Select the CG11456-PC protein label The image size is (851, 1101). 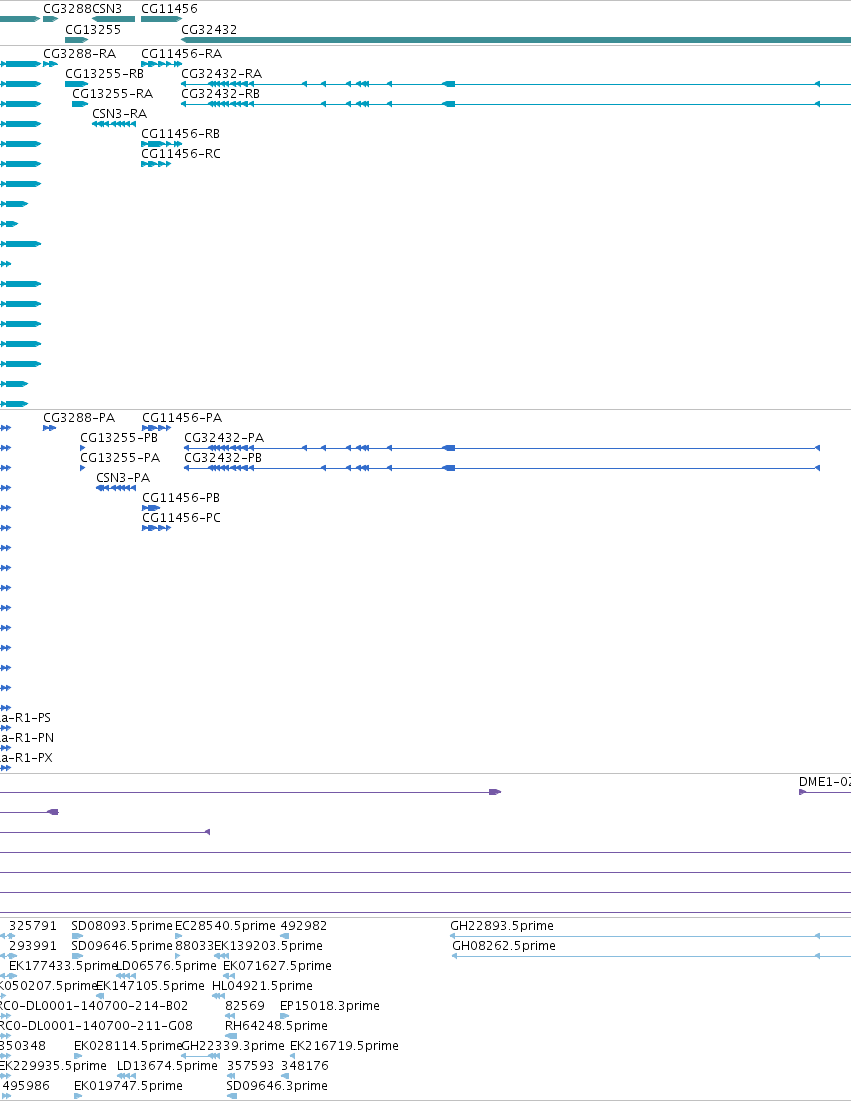point(181,518)
